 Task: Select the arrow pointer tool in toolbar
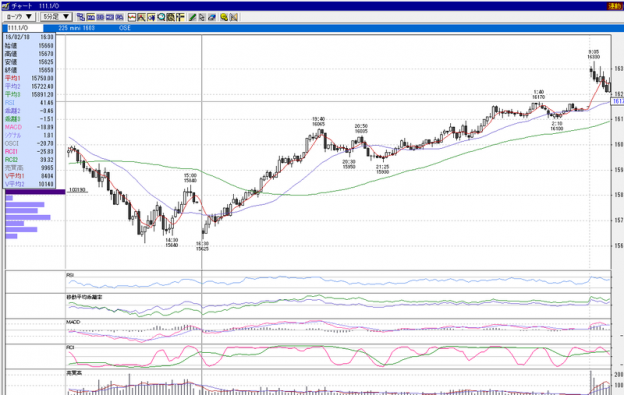click(202, 17)
